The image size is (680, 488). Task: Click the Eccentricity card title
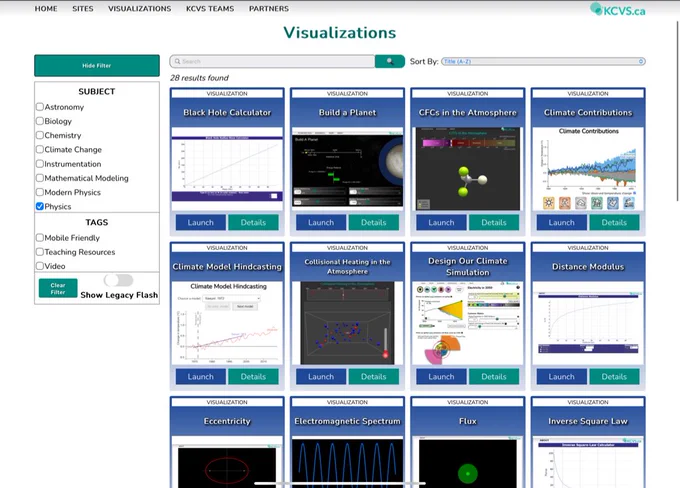pos(227,421)
